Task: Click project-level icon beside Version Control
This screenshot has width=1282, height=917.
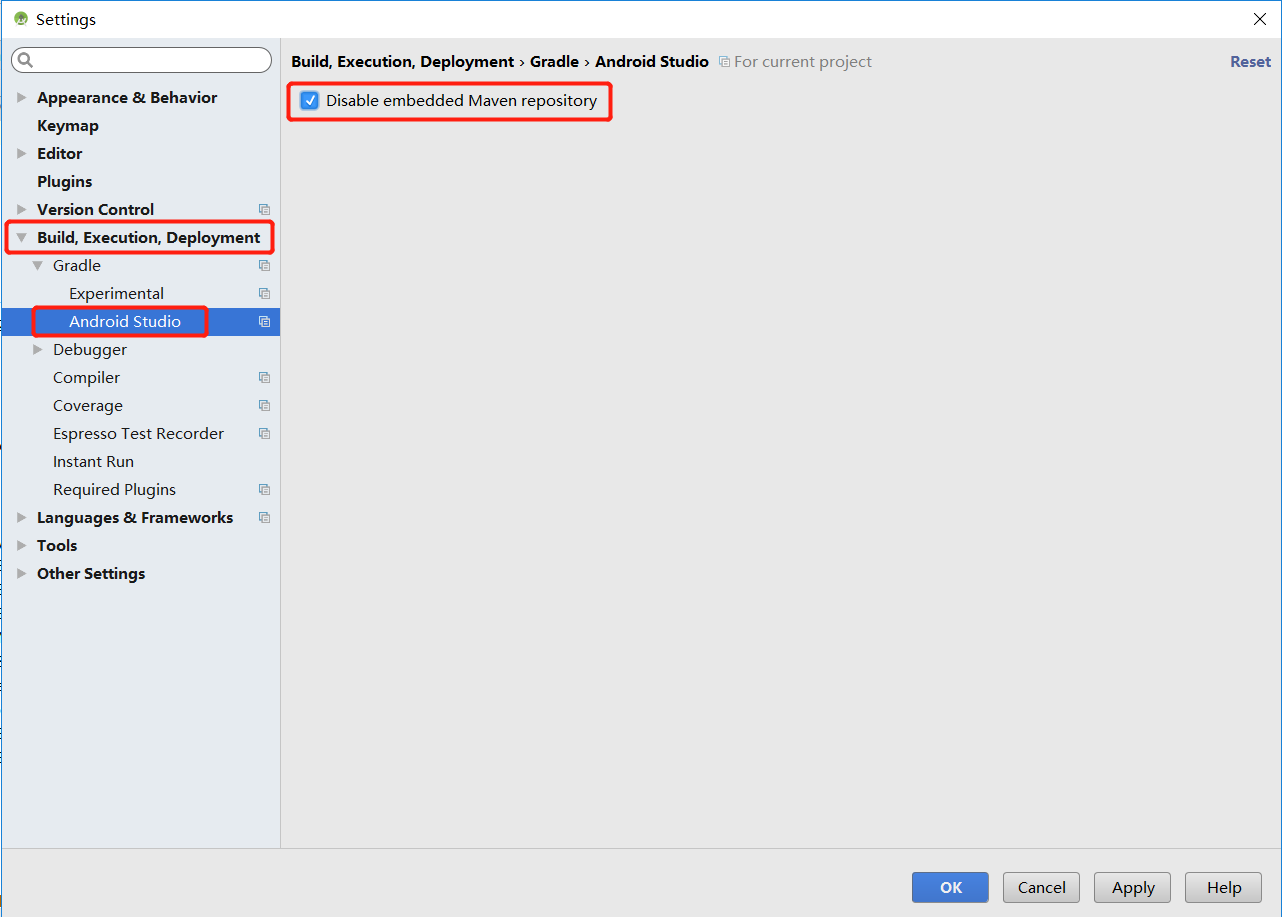Action: (x=264, y=210)
